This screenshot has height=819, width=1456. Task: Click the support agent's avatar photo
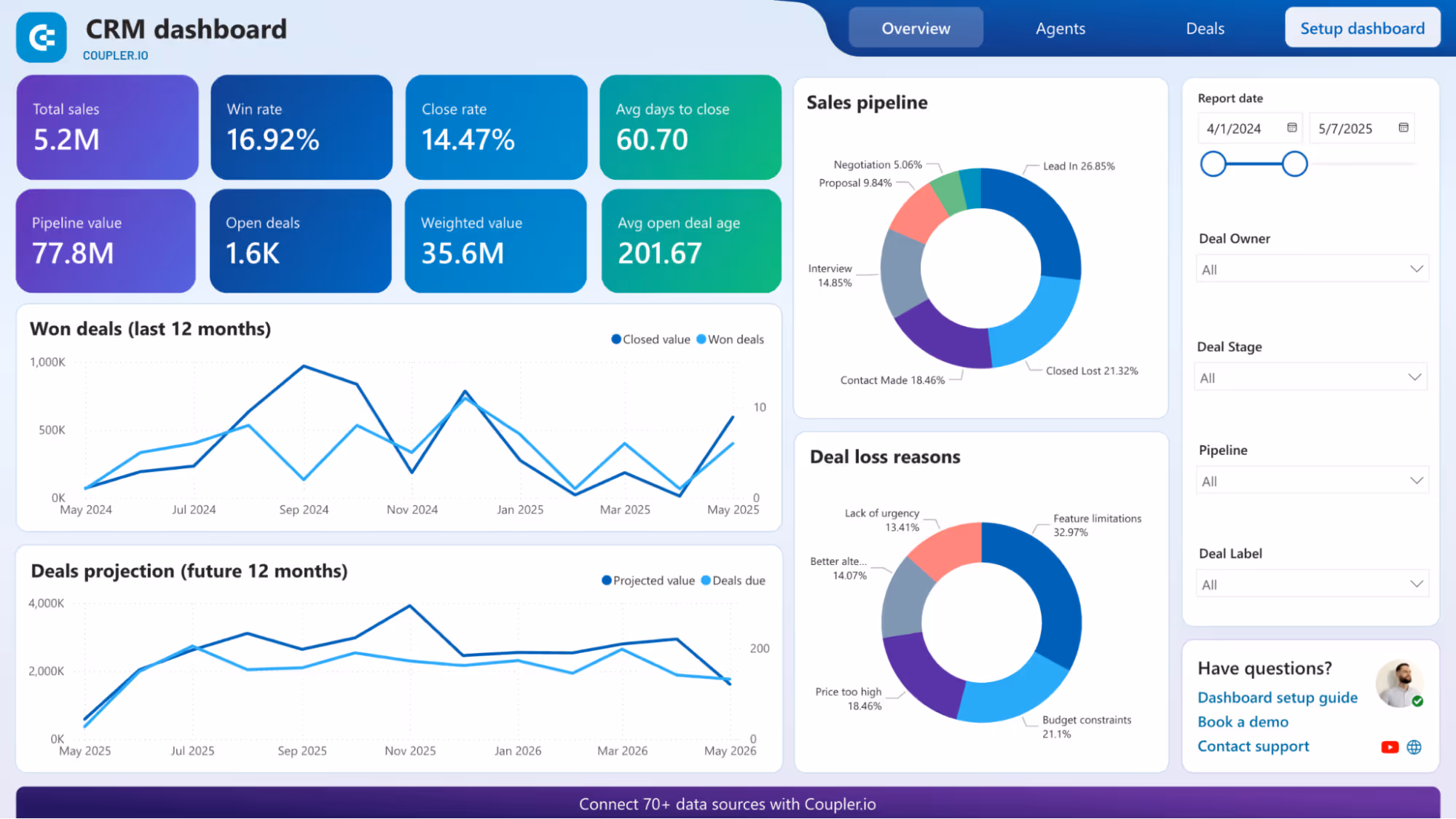tap(1399, 683)
